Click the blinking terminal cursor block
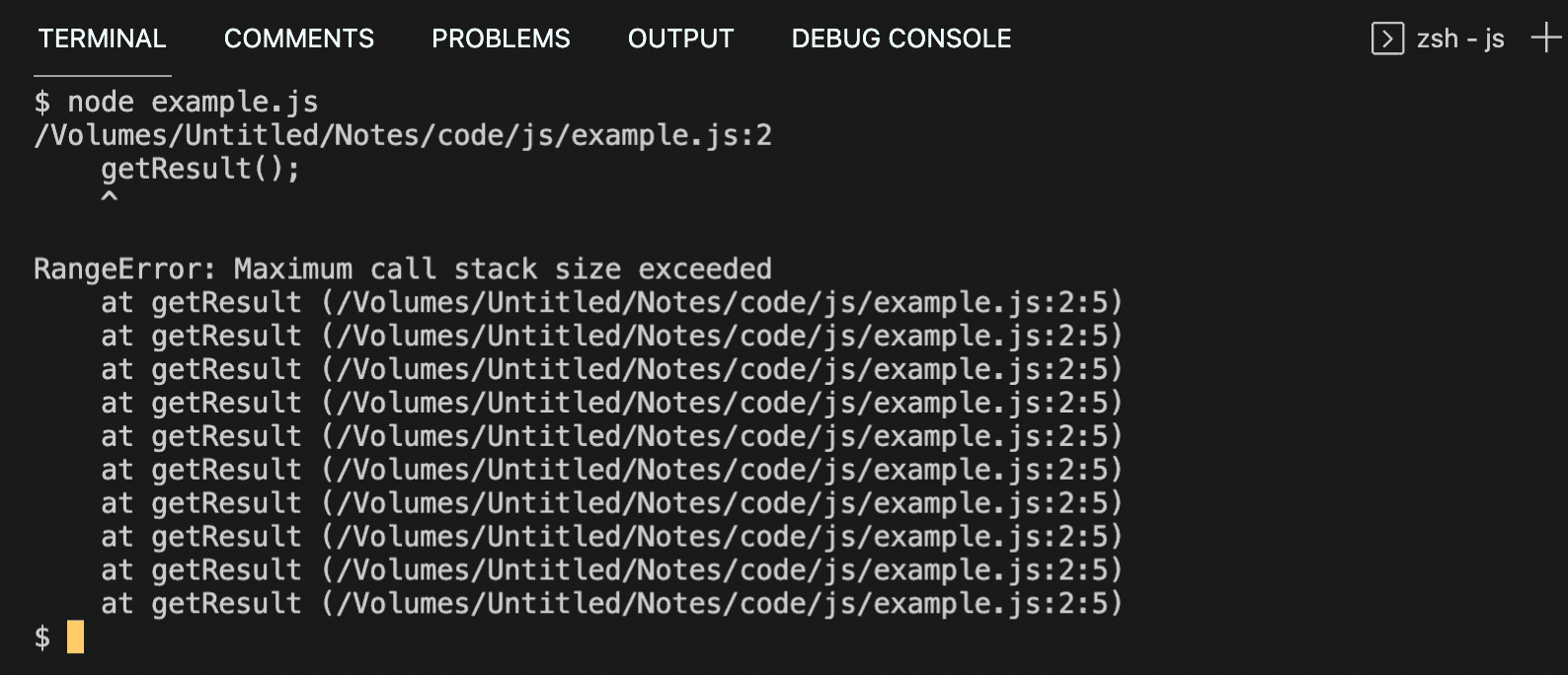1568x675 pixels. [x=73, y=637]
